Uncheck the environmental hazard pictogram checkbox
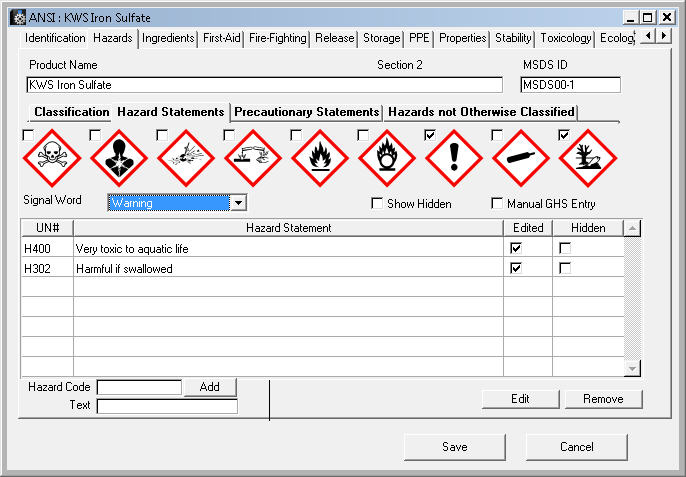This screenshot has width=686, height=477. pos(564,135)
